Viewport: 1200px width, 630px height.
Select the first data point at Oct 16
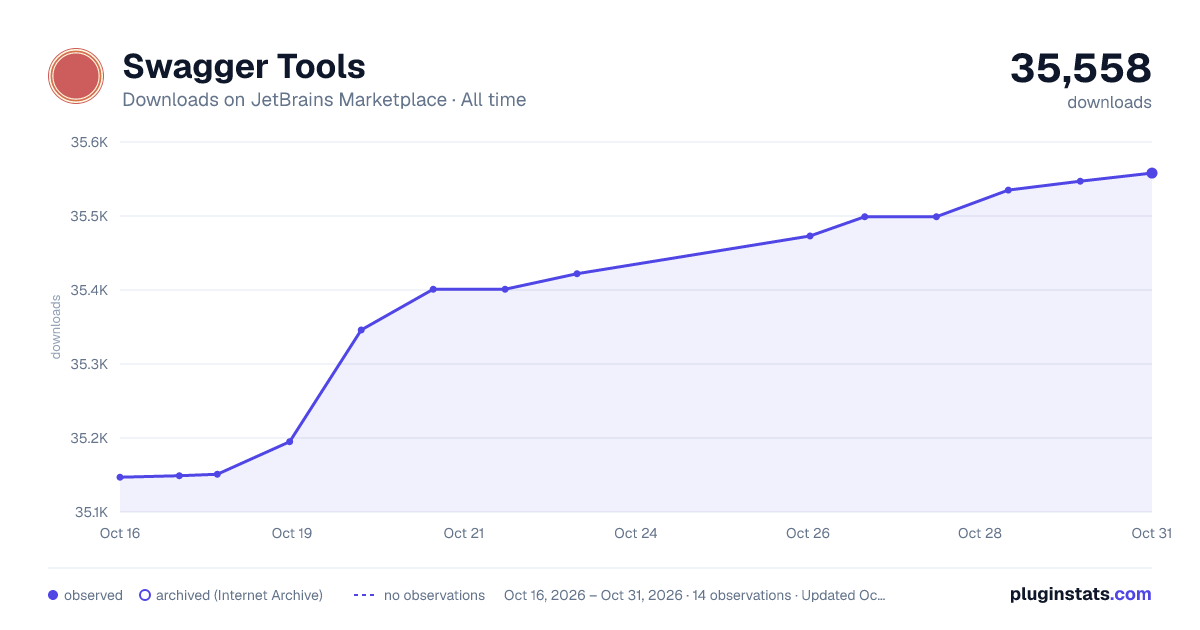120,477
